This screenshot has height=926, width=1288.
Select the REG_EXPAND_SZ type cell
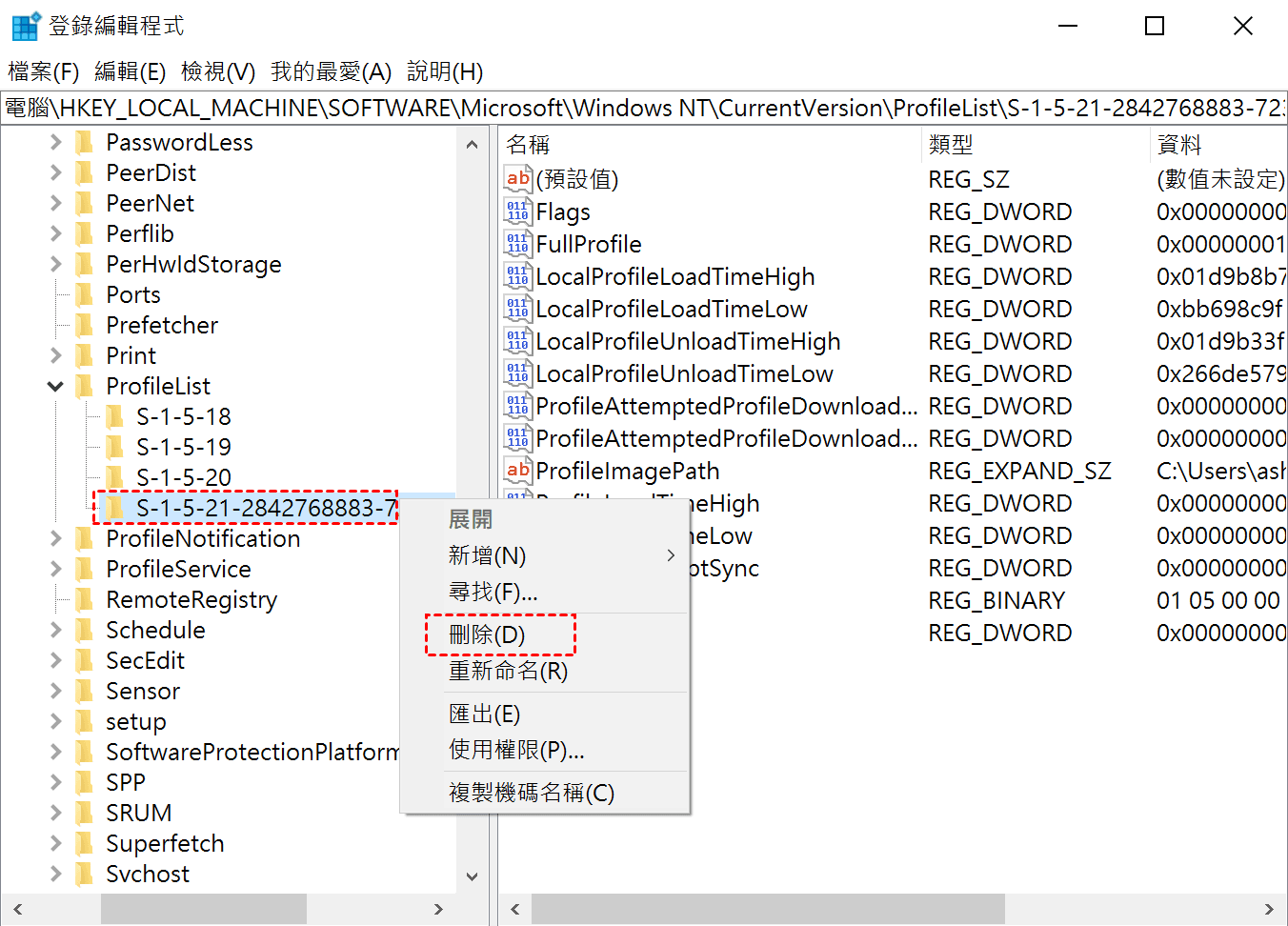click(1019, 471)
